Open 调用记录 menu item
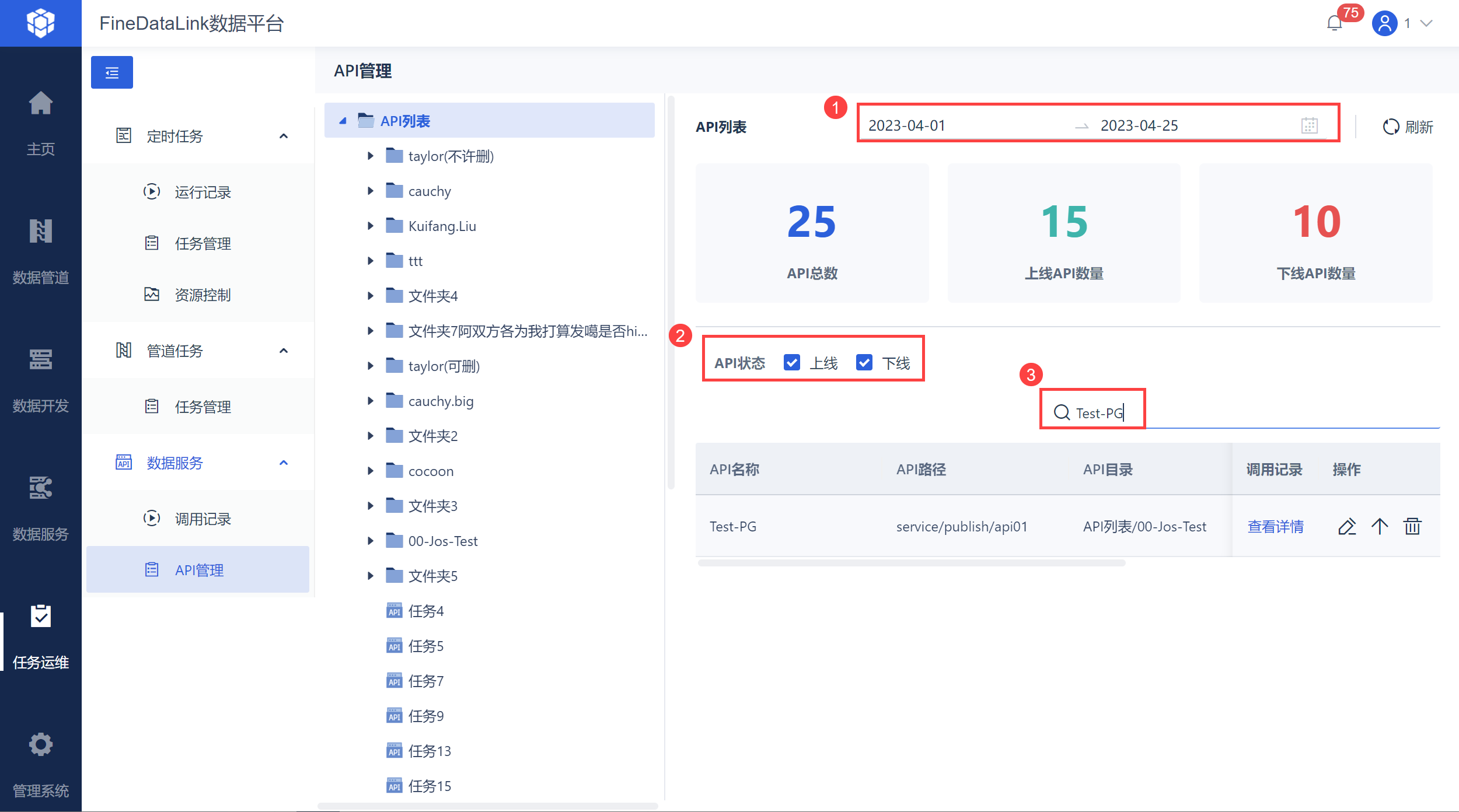Viewport: 1459px width, 812px height. click(x=198, y=519)
